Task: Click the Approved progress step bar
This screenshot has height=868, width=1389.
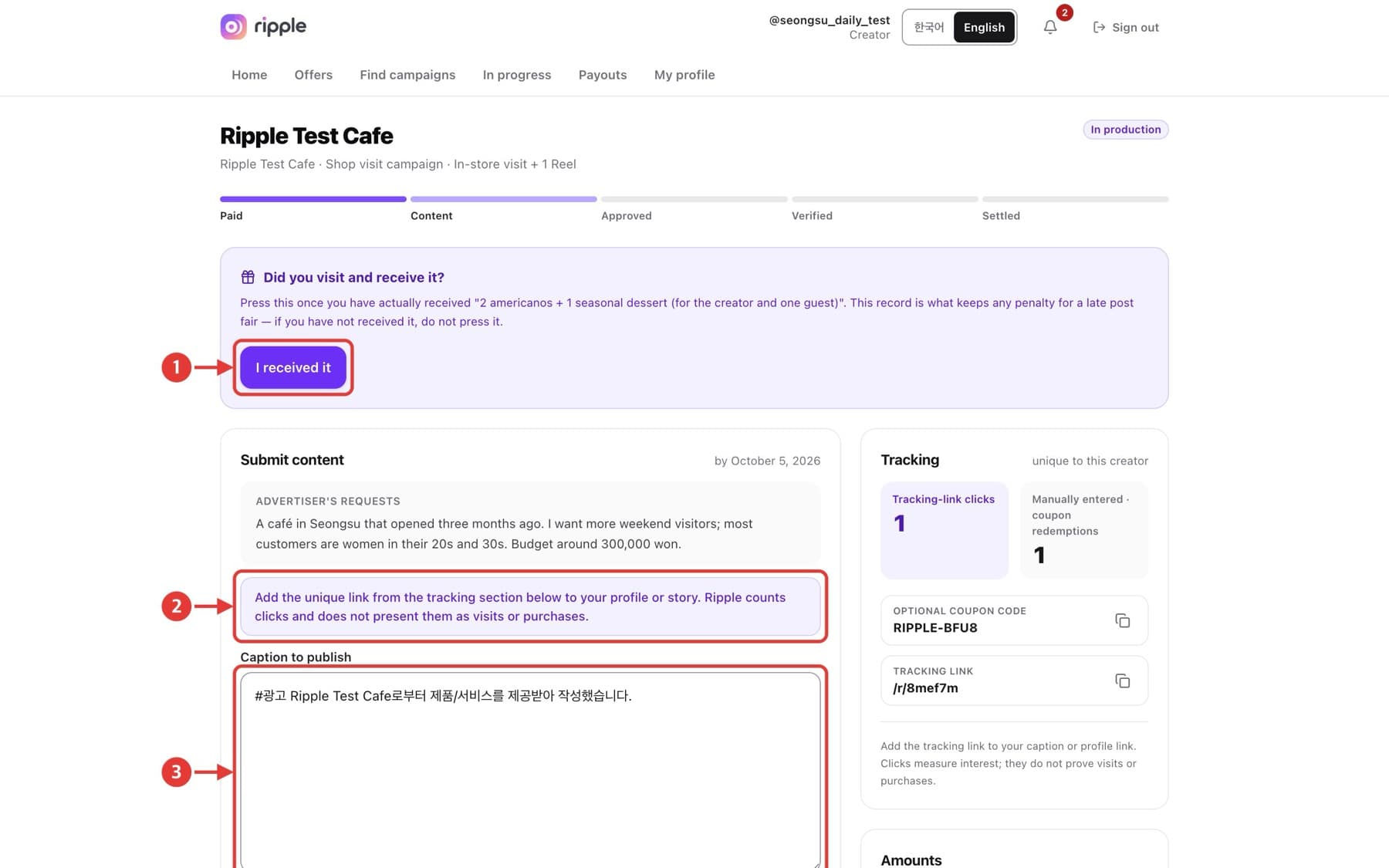Action: point(694,199)
